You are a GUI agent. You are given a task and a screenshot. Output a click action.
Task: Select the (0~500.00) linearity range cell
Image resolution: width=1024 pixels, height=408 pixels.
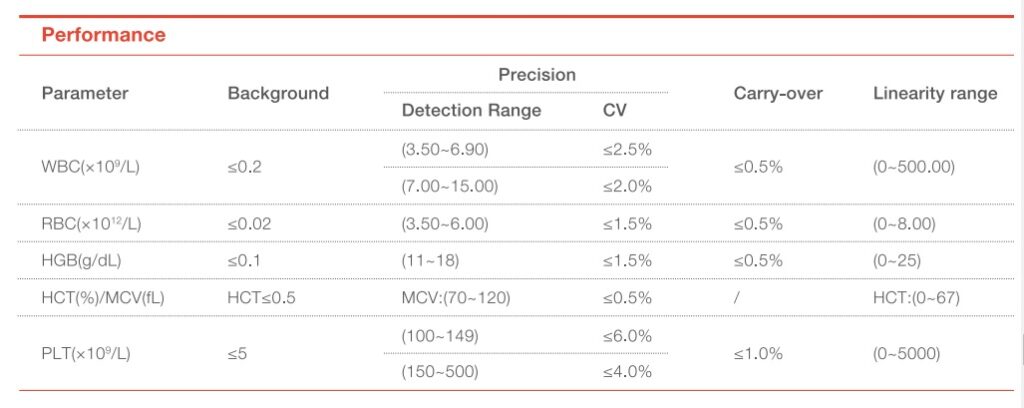[914, 167]
